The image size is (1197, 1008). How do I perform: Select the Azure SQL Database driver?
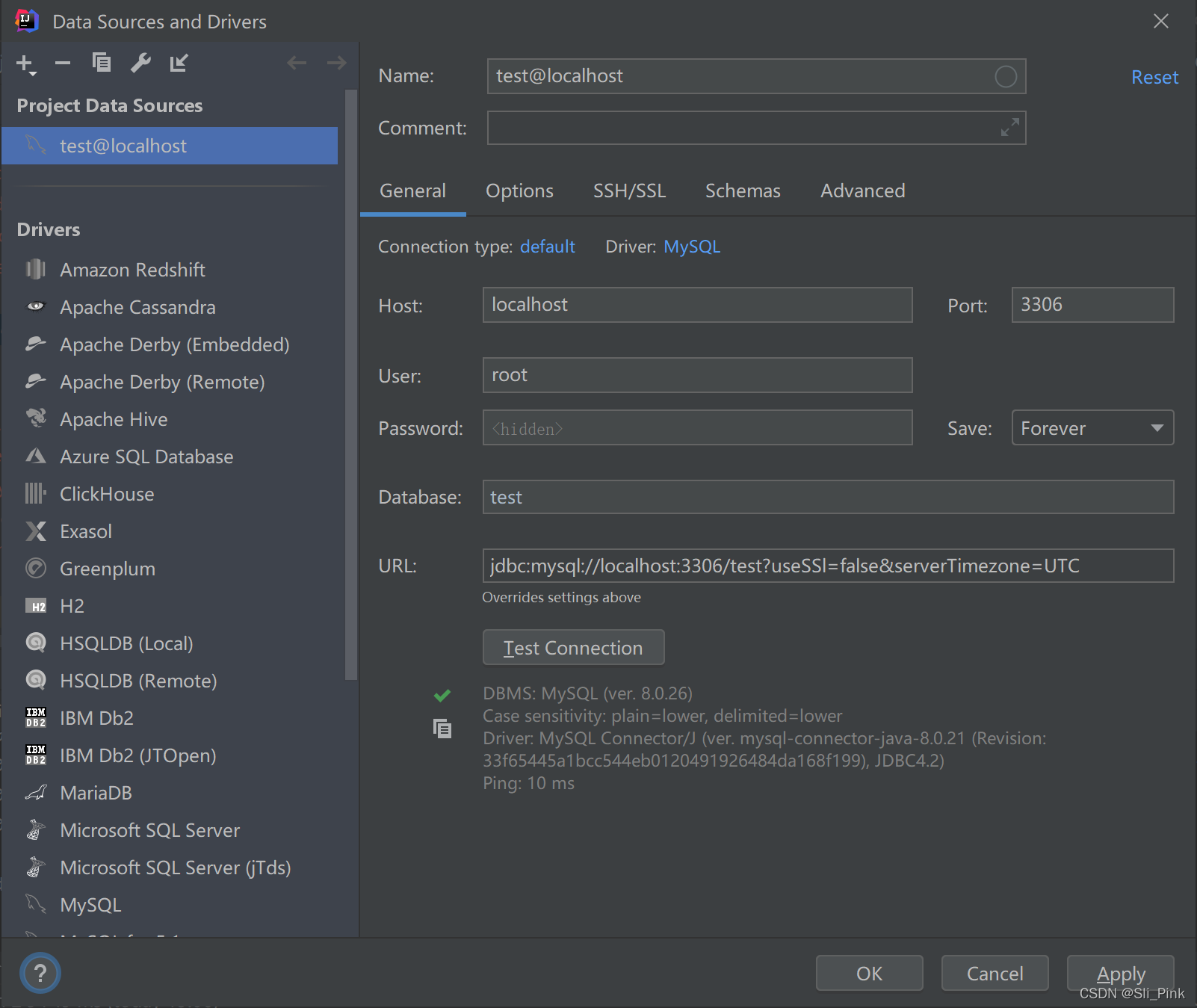[170, 457]
